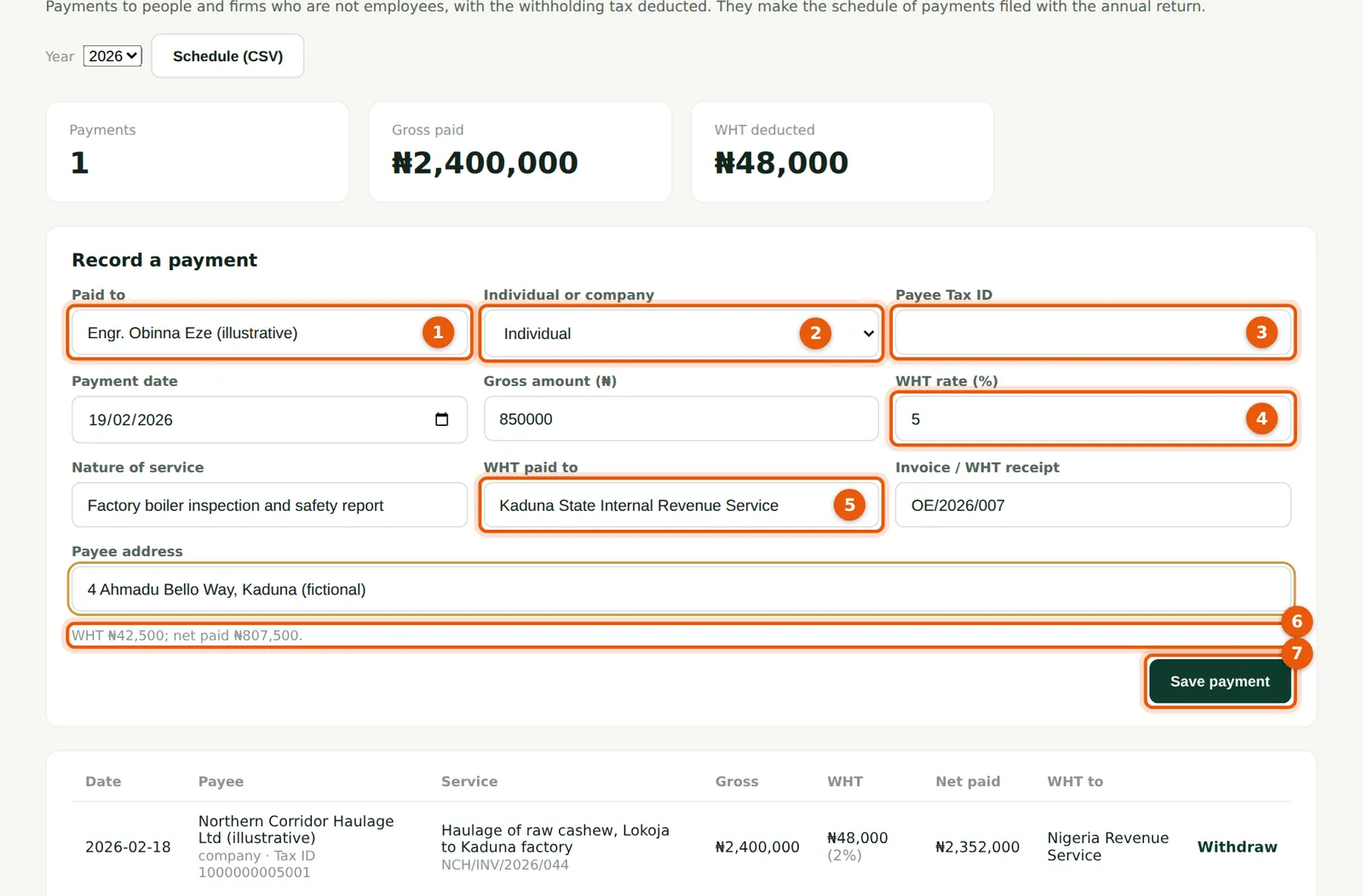Click the Gross amount field showing 850000
The image size is (1363, 896).
point(681,419)
